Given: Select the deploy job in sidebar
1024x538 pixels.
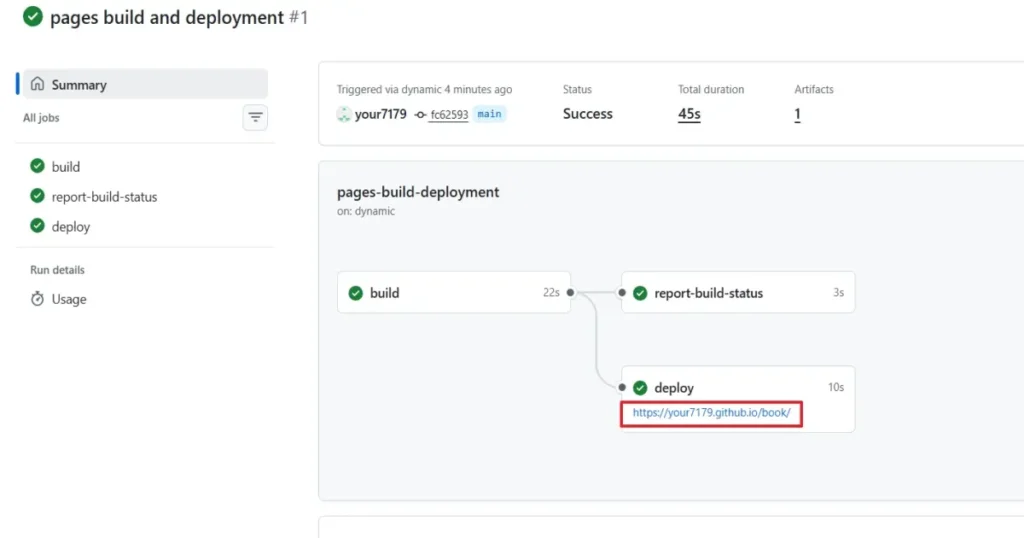Looking at the screenshot, I should pos(71,227).
